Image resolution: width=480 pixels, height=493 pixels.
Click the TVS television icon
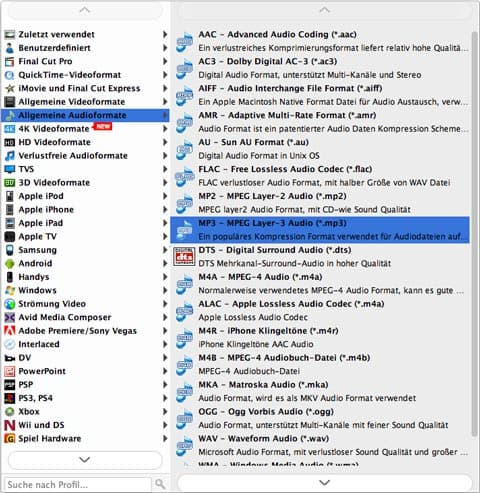point(10,169)
